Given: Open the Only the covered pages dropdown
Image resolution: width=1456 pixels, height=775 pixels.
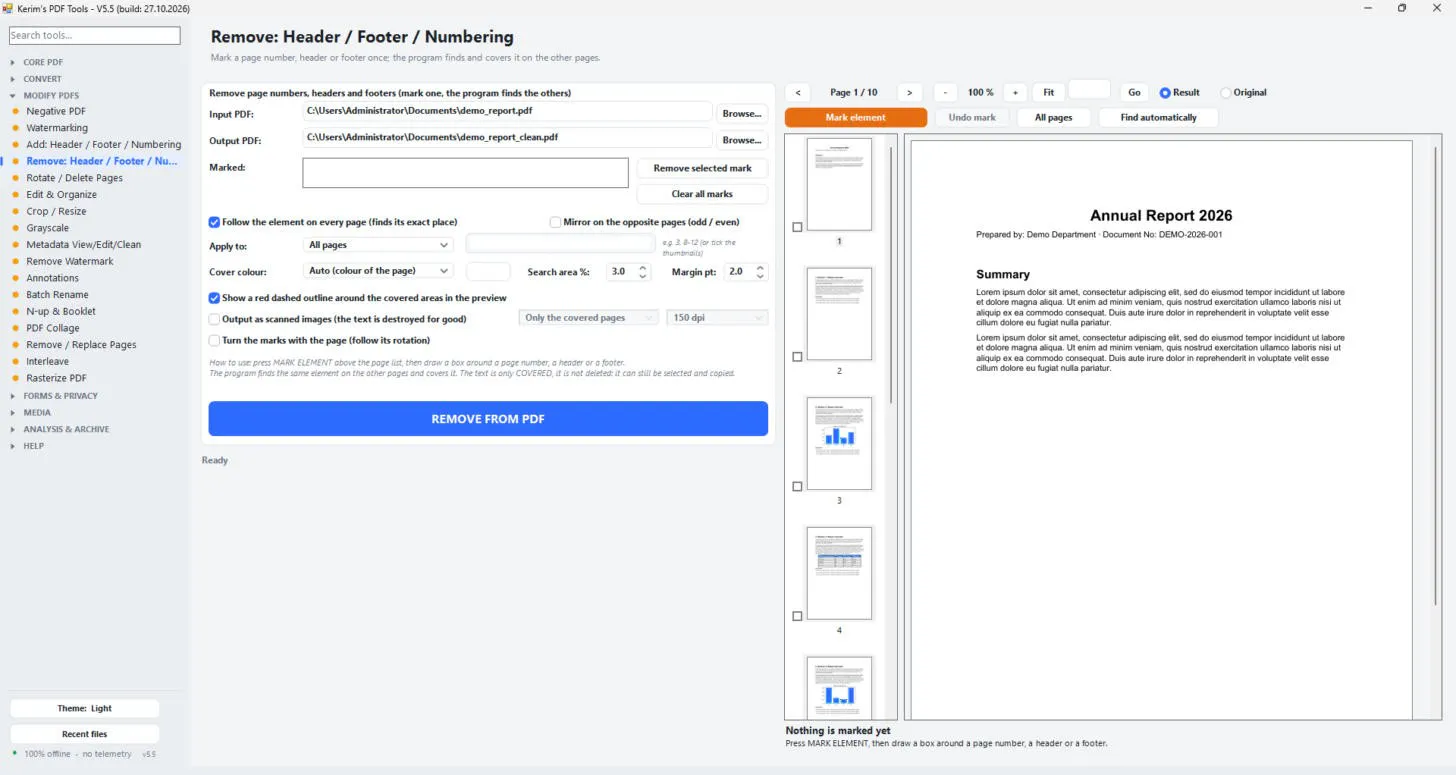Looking at the screenshot, I should pos(589,318).
